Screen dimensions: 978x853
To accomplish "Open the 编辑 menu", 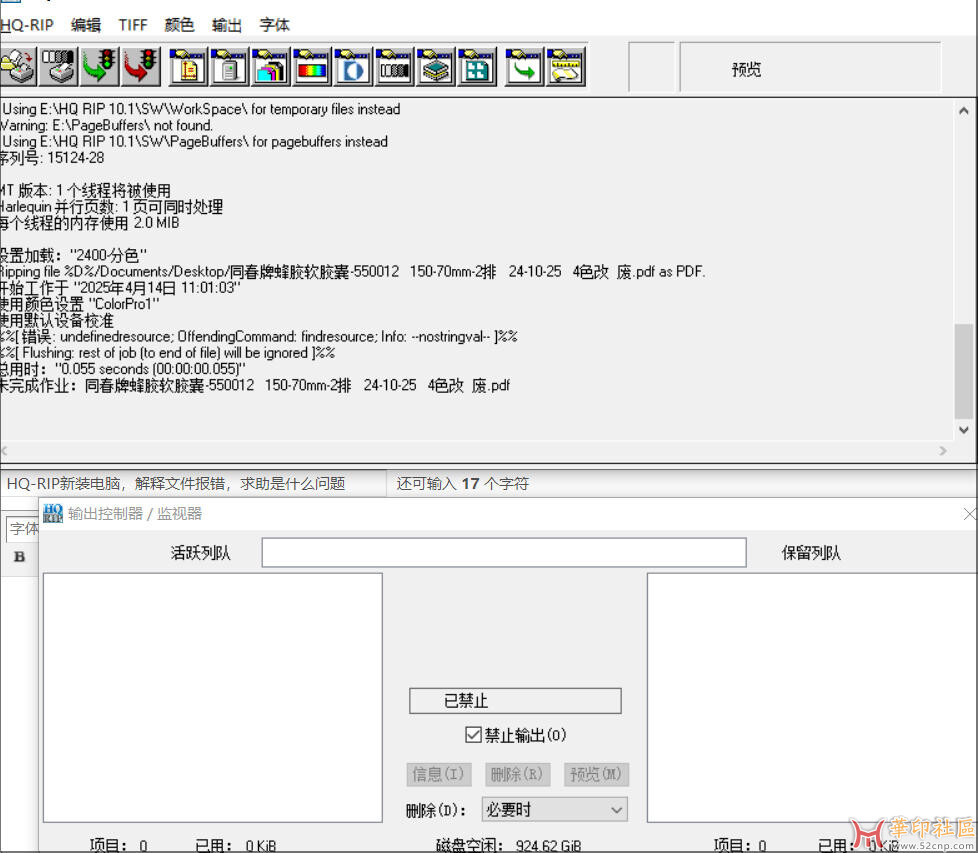I will 86,25.
